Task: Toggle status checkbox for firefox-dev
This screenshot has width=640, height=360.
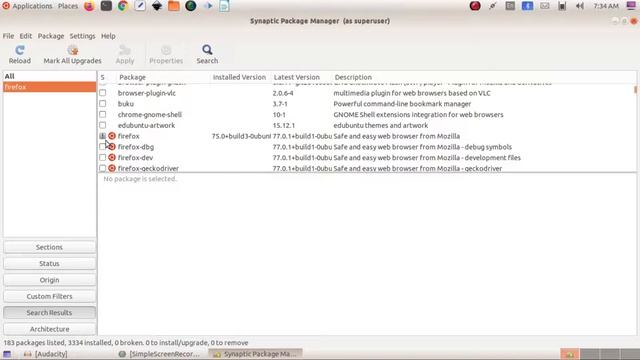Action: pyautogui.click(x=102, y=157)
